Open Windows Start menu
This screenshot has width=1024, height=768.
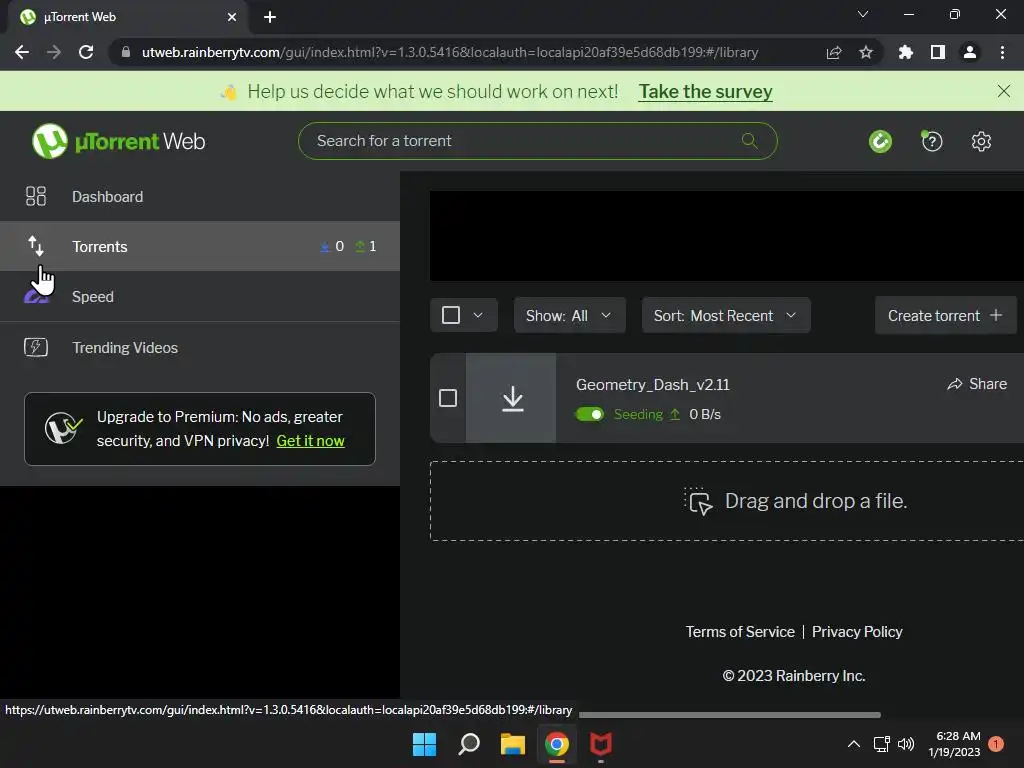point(424,744)
